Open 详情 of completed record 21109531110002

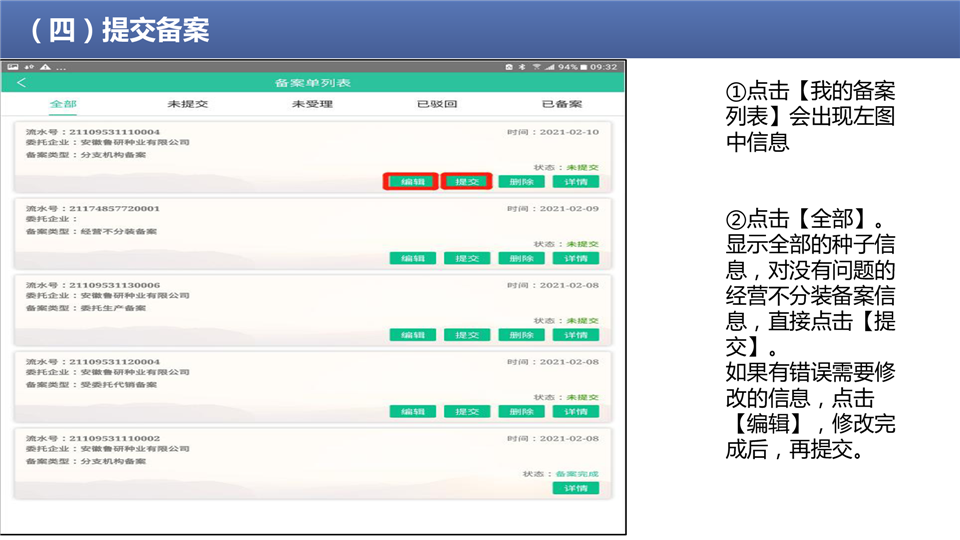575,488
